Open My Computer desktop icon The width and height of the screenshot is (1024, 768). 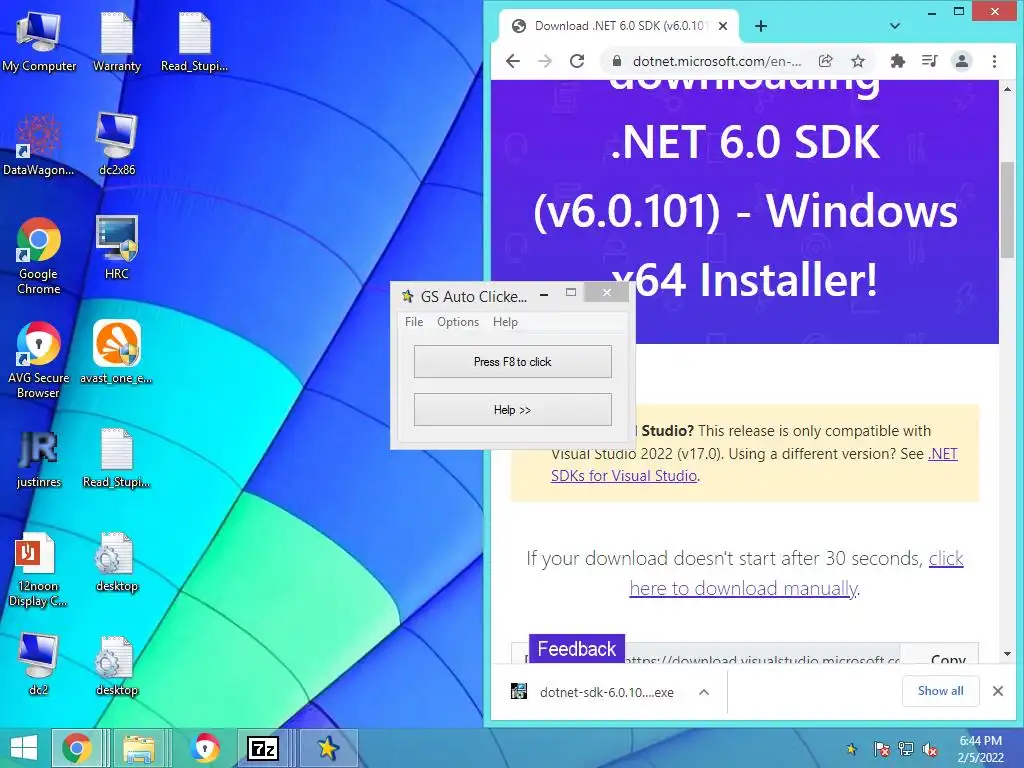tap(39, 43)
